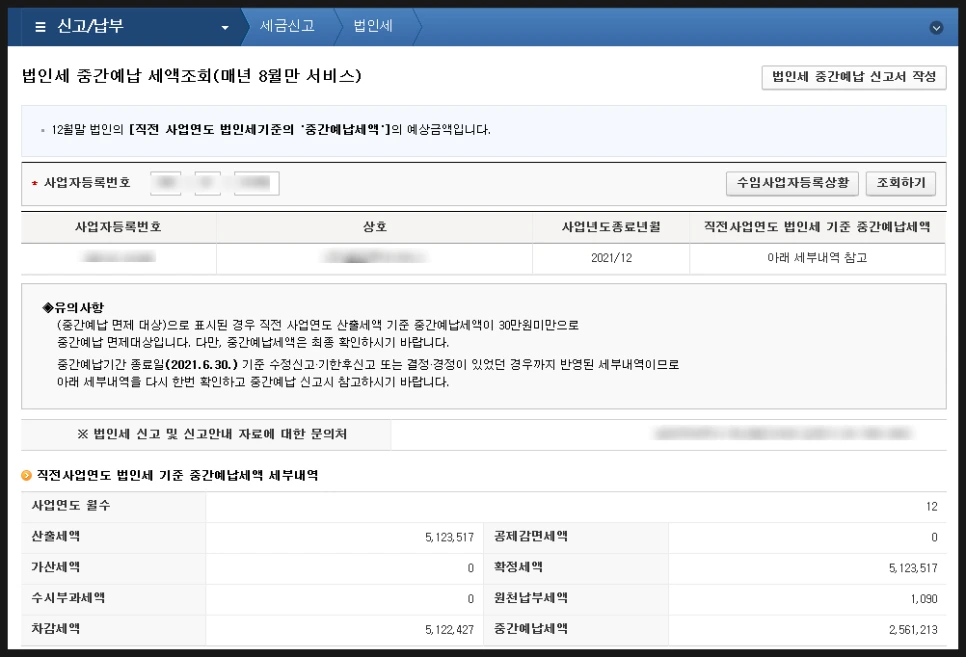Open 법인세 중간예납 신고서 작성
This screenshot has height=657, width=966.
[852, 77]
